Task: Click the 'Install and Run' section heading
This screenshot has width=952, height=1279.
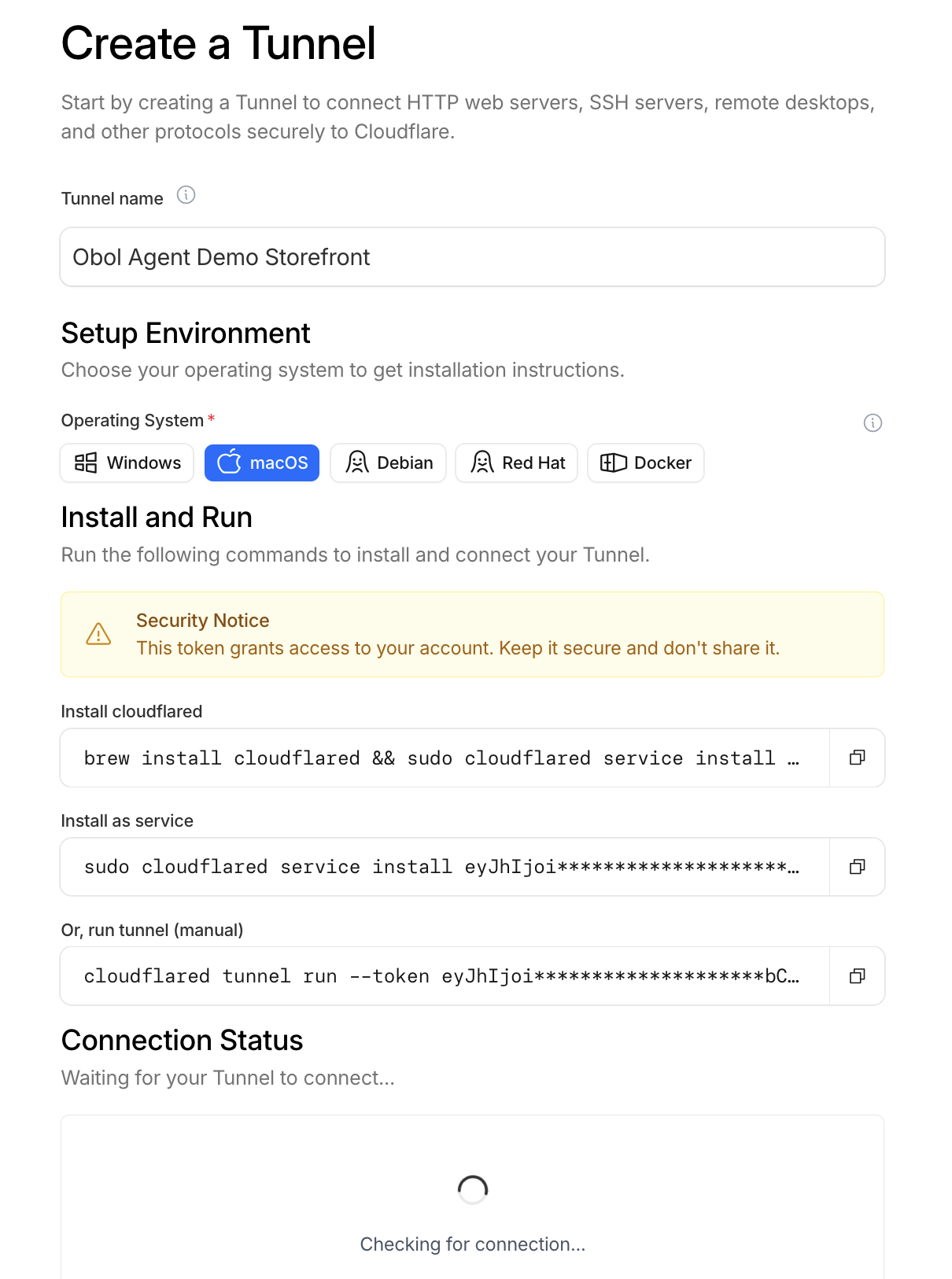Action: (x=157, y=518)
